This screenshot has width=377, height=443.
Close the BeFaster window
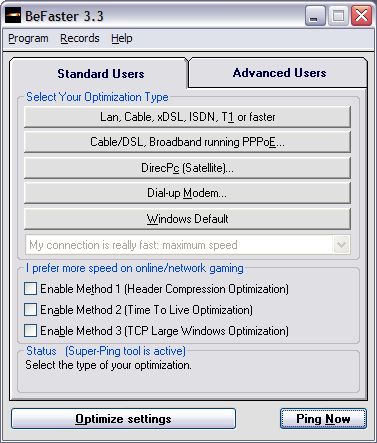click(x=361, y=16)
